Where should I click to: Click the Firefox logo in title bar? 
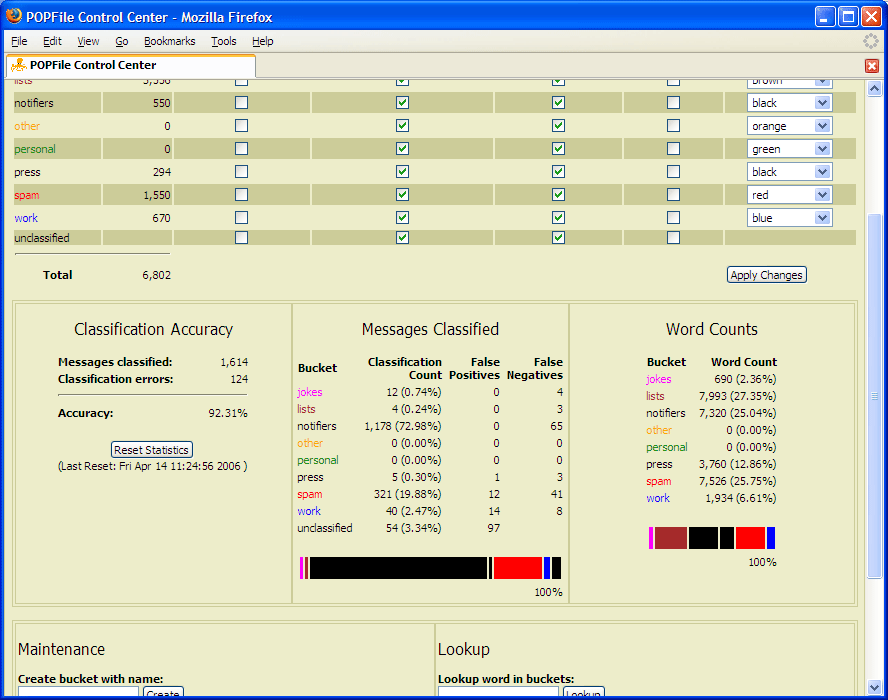coord(14,16)
